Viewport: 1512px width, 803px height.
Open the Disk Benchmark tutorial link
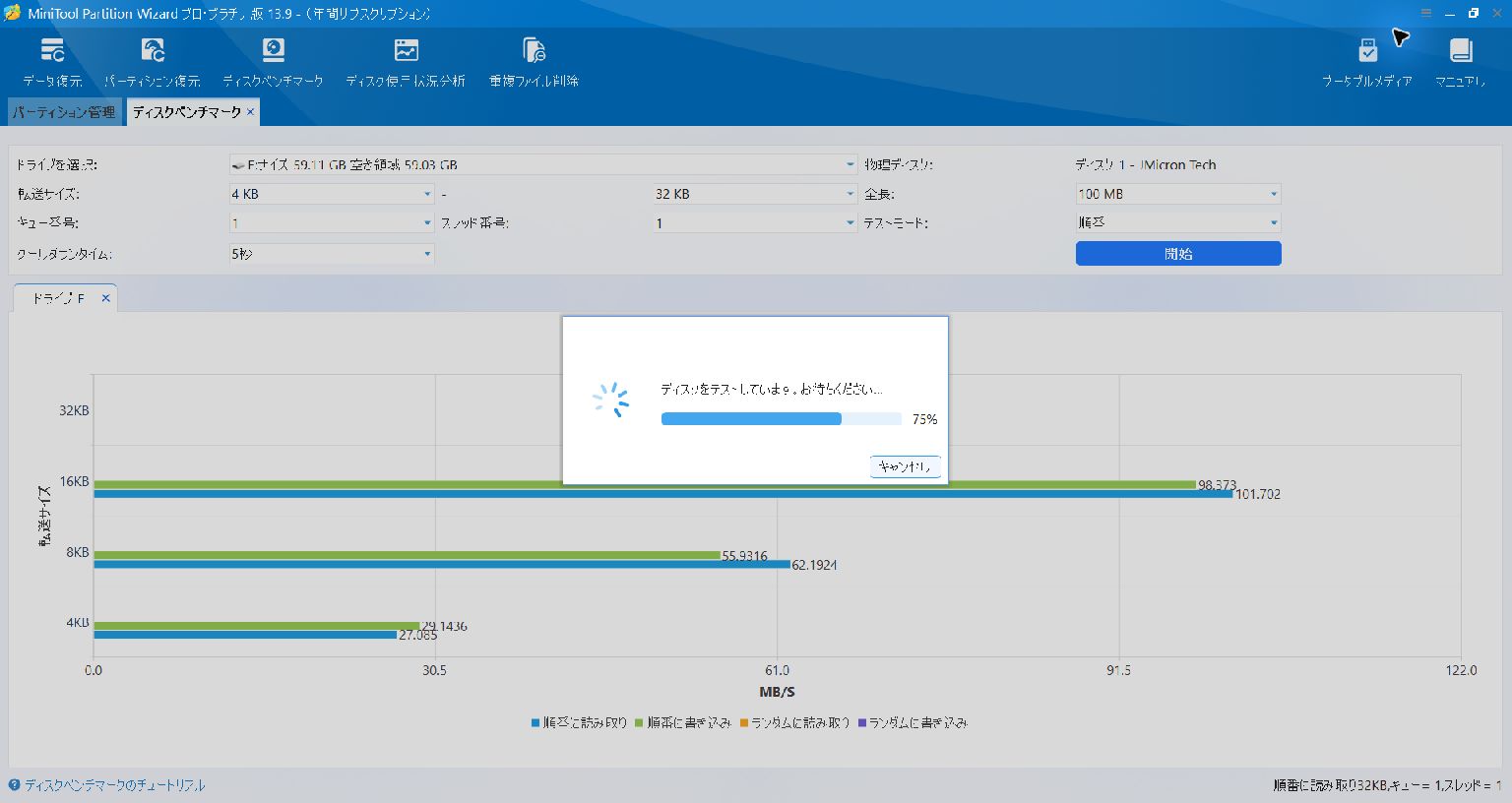coord(115,785)
